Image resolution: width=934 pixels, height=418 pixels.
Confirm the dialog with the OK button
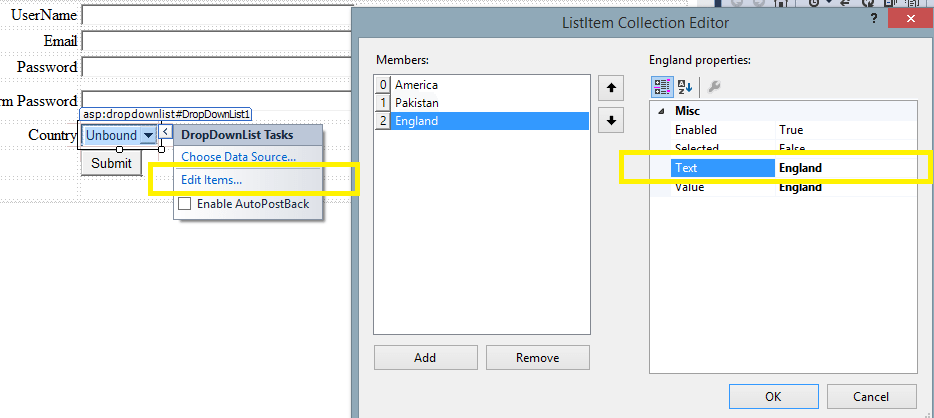(x=772, y=396)
